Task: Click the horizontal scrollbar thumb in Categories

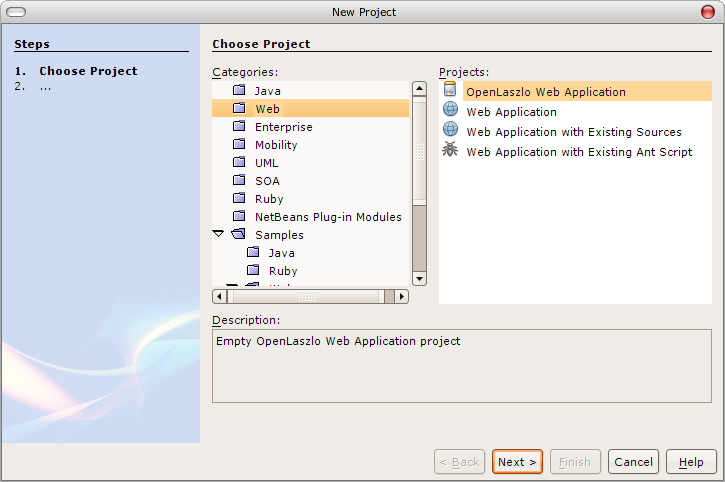Action: point(306,296)
